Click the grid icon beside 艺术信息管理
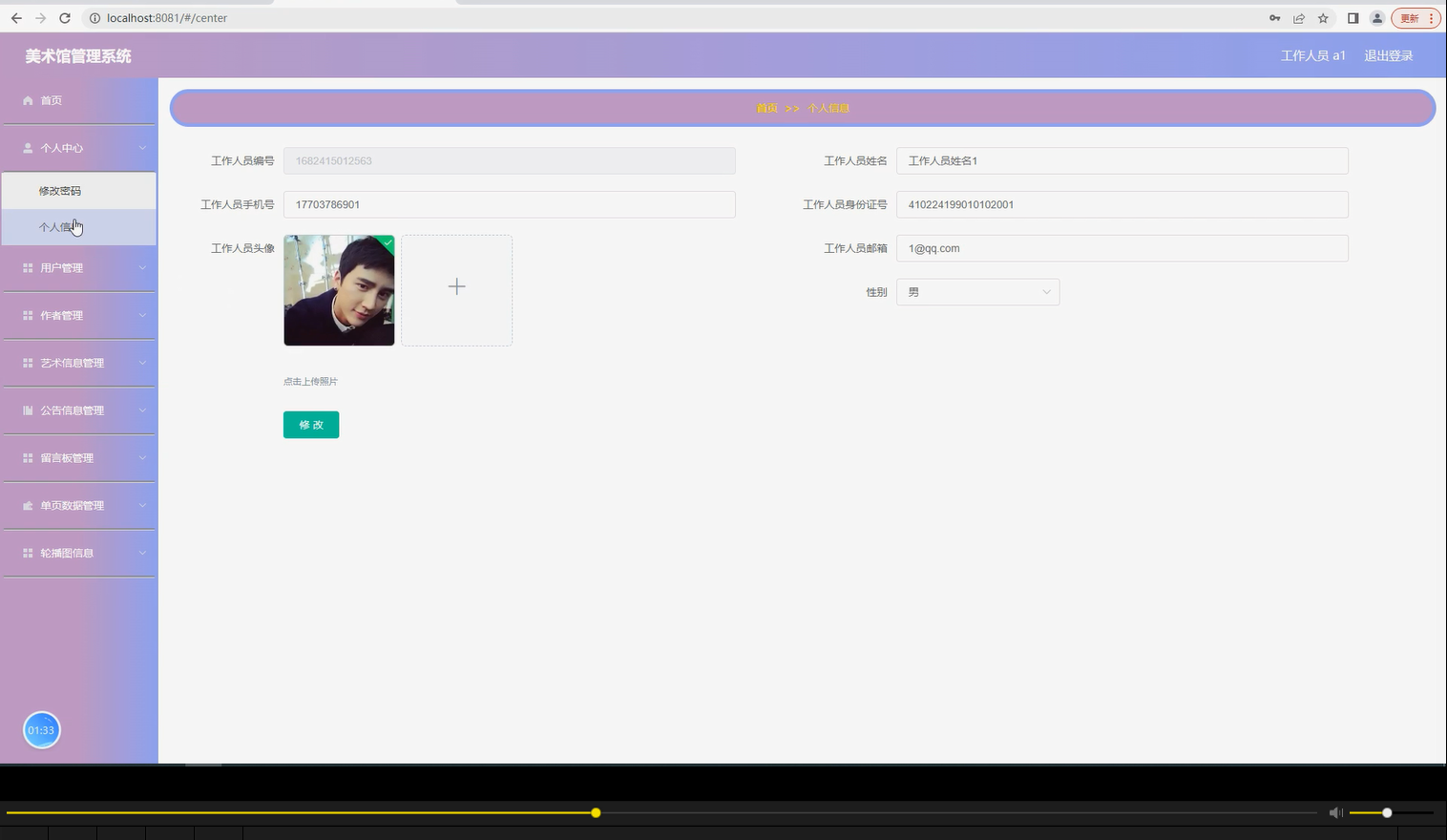The image size is (1447, 840). click(x=28, y=364)
